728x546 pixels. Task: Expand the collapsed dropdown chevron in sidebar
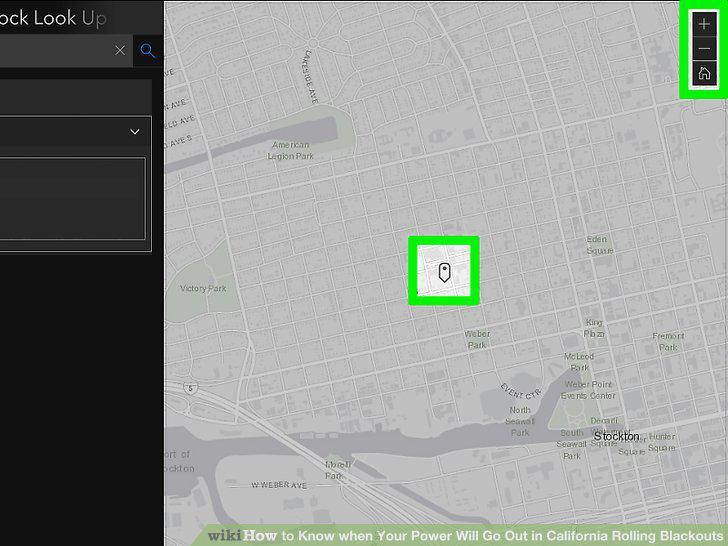tap(135, 131)
